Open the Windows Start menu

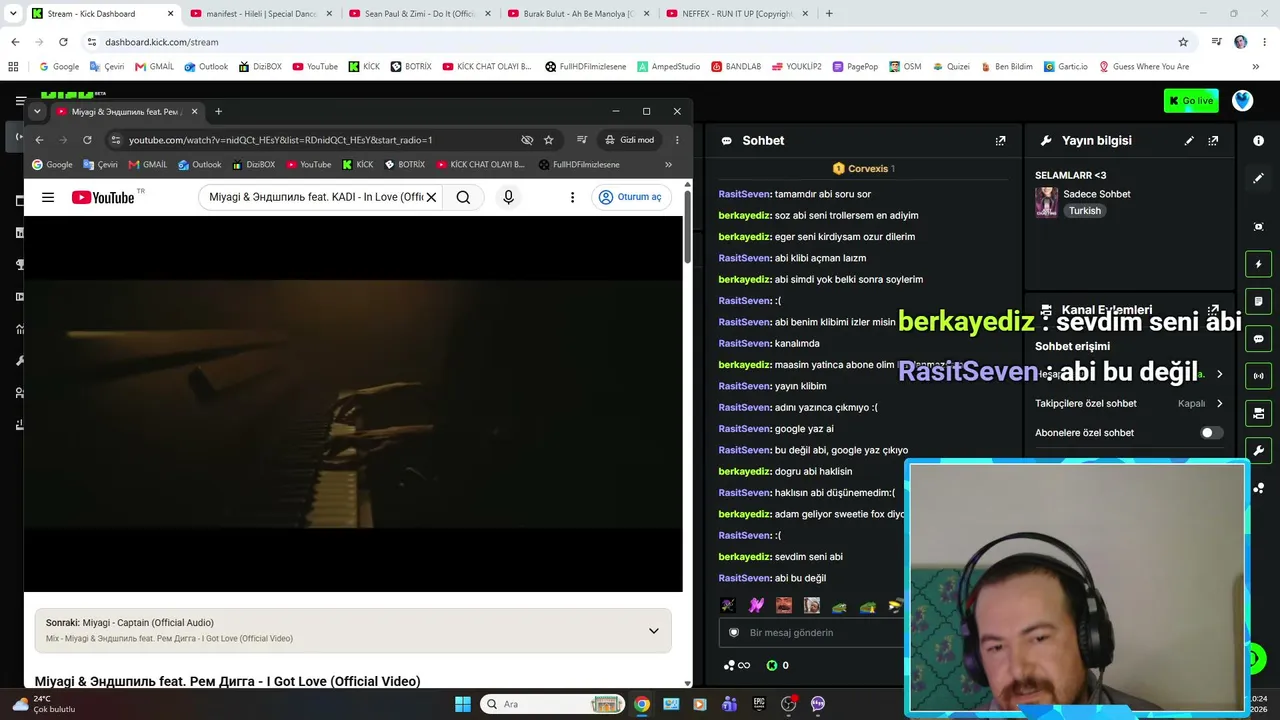coord(463,704)
